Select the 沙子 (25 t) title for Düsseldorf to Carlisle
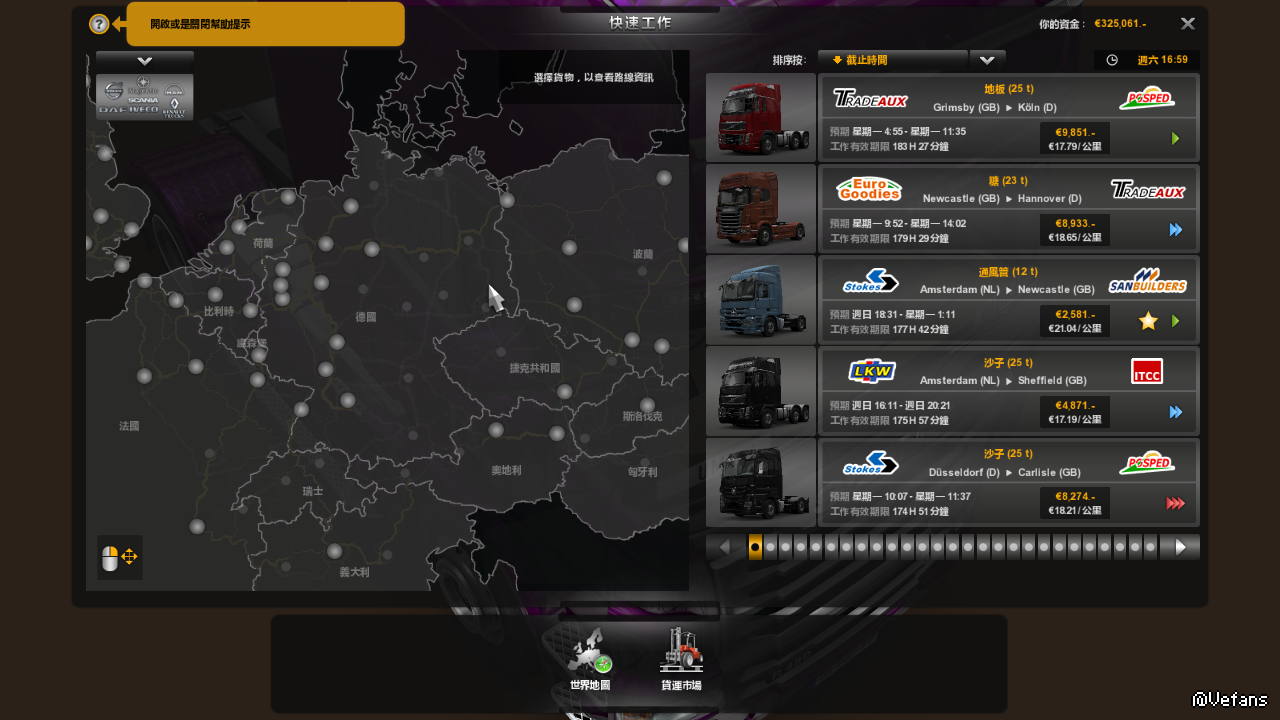 pyautogui.click(x=1008, y=453)
